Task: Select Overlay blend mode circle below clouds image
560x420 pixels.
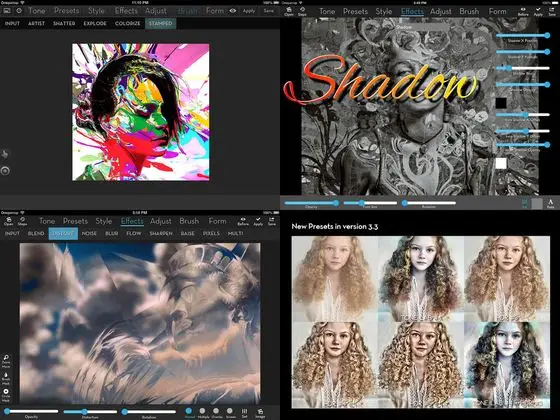Action: click(216, 412)
